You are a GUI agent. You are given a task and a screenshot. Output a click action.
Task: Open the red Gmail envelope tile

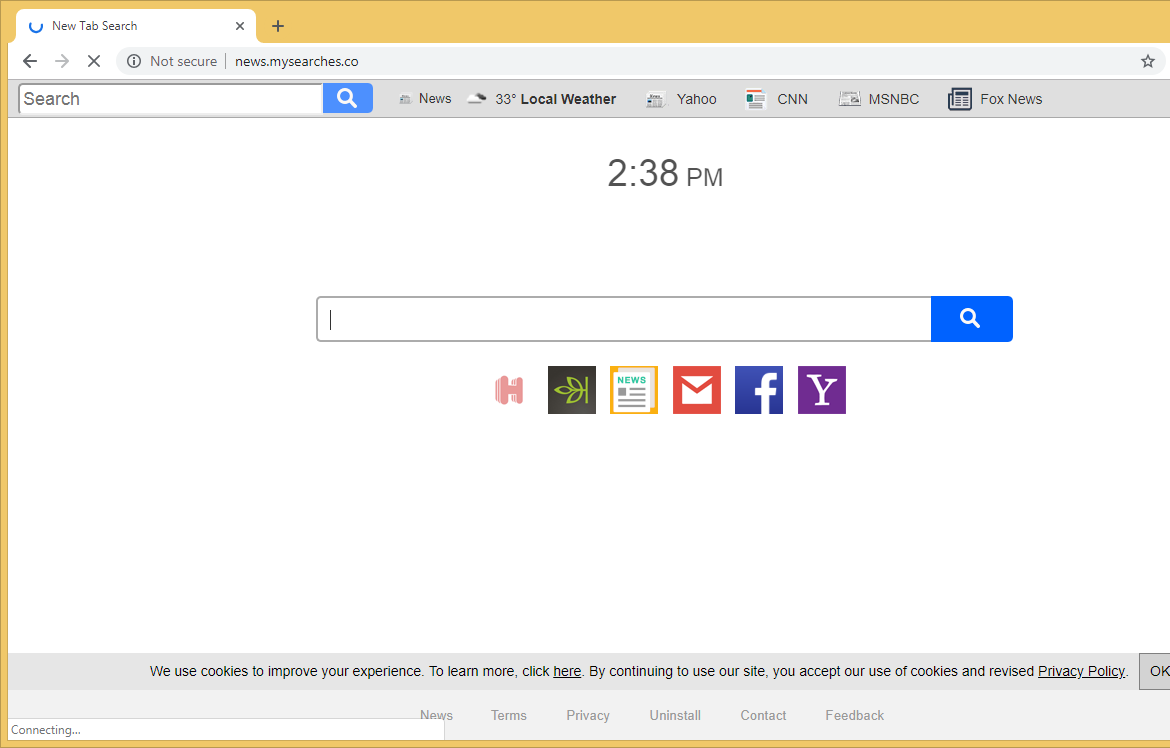click(x=697, y=390)
